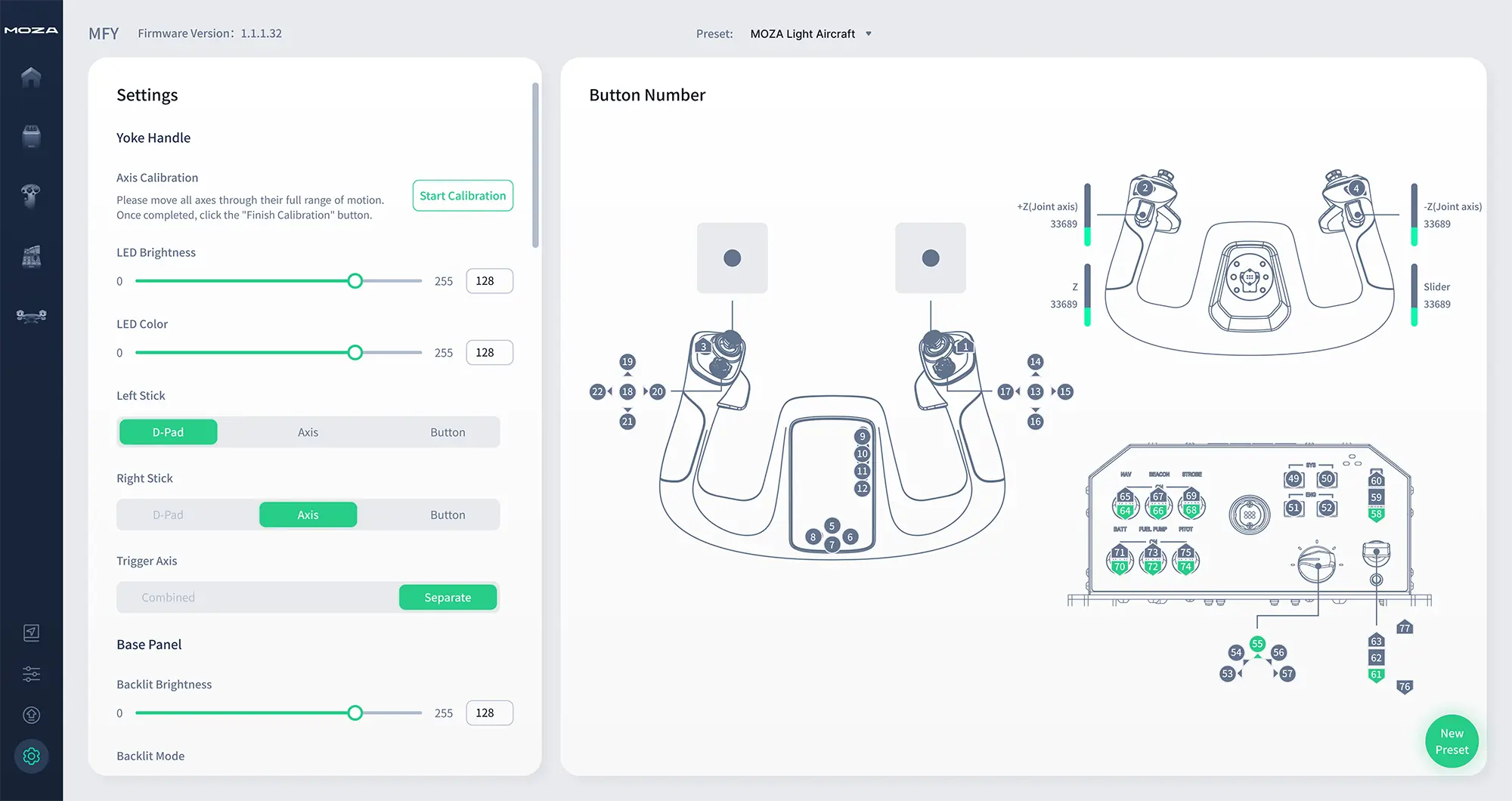Select the throttle quadrant device icon

pos(31,257)
